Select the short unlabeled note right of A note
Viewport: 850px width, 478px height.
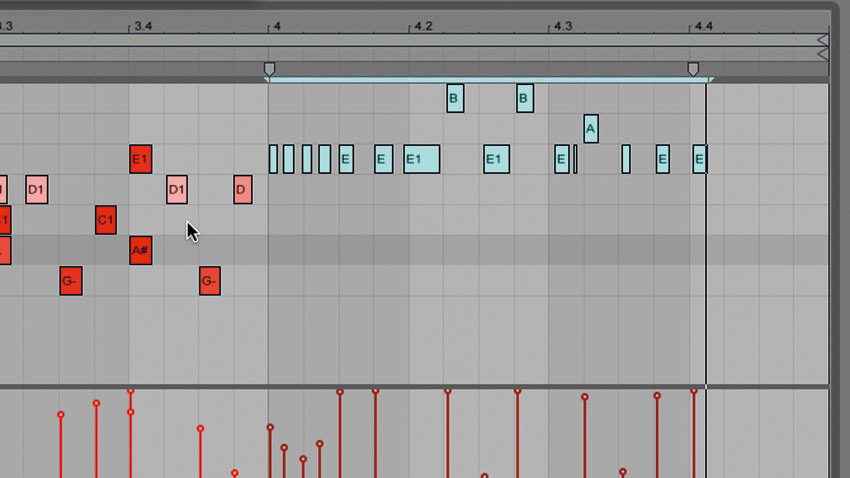point(626,159)
